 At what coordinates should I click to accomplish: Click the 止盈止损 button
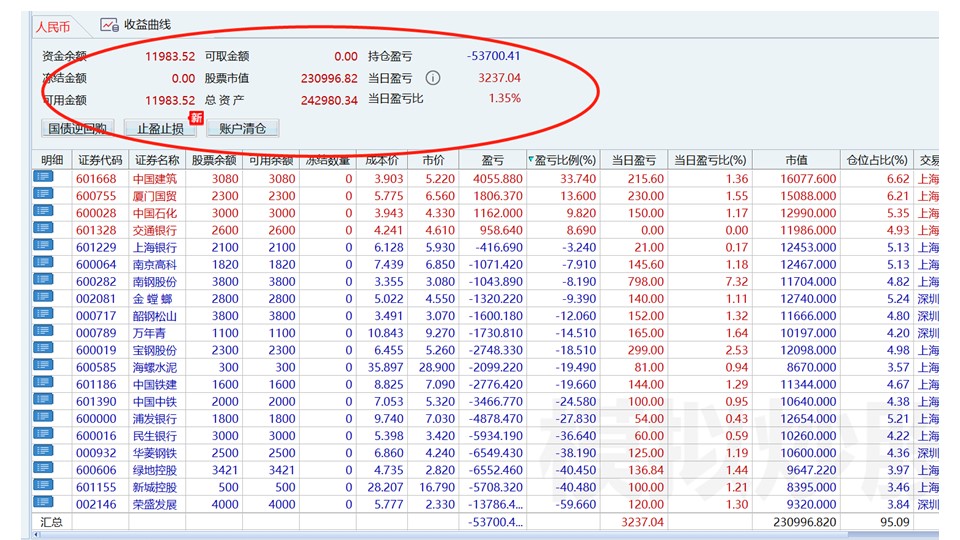pos(160,128)
